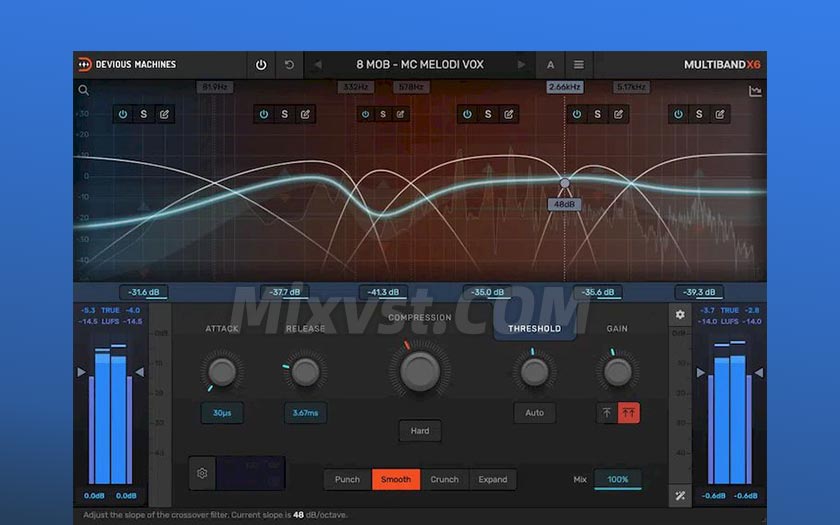The image size is (840, 525).
Task: Solo the second frequency band
Action: pos(284,114)
